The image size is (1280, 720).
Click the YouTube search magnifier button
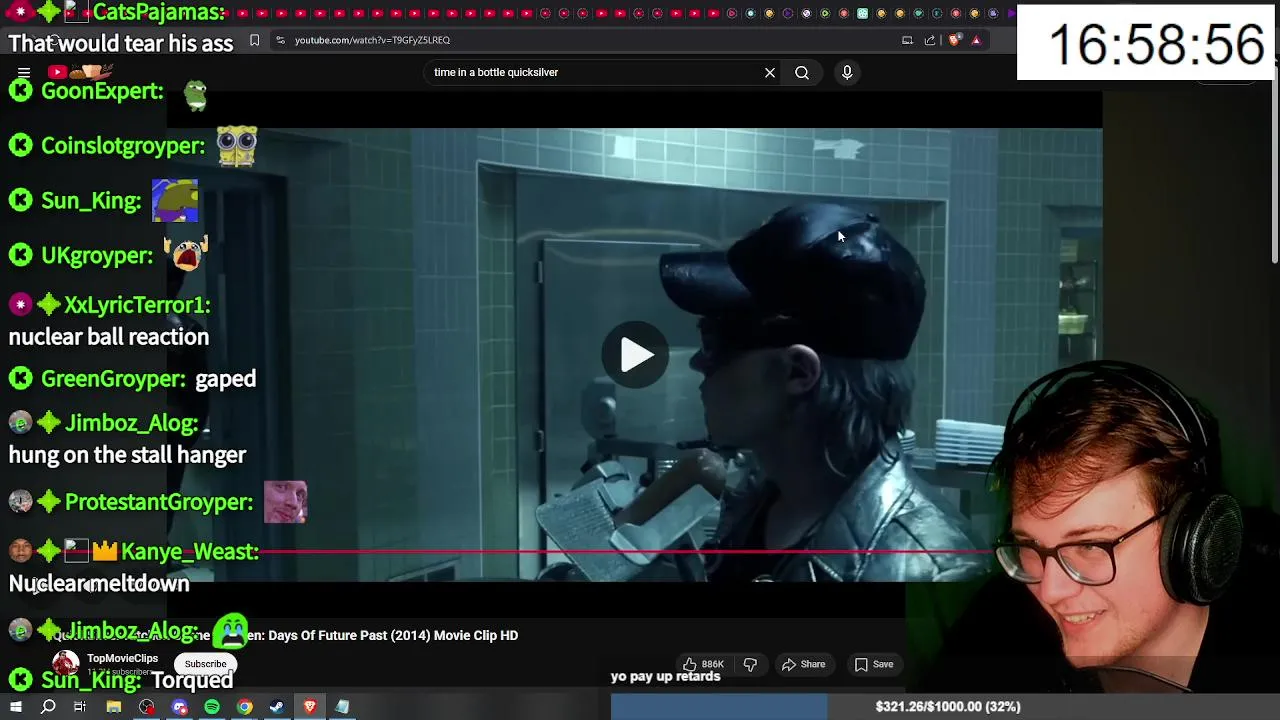tap(802, 72)
